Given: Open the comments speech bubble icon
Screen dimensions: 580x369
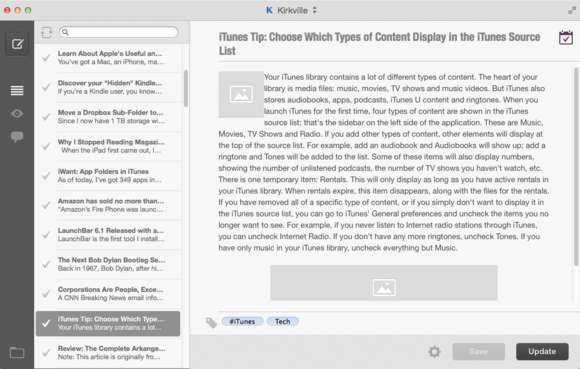Looking at the screenshot, I should (17, 137).
